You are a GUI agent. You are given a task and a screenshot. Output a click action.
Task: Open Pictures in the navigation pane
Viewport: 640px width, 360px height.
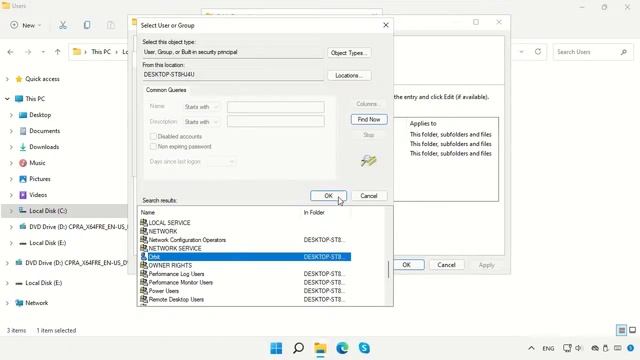click(x=40, y=179)
